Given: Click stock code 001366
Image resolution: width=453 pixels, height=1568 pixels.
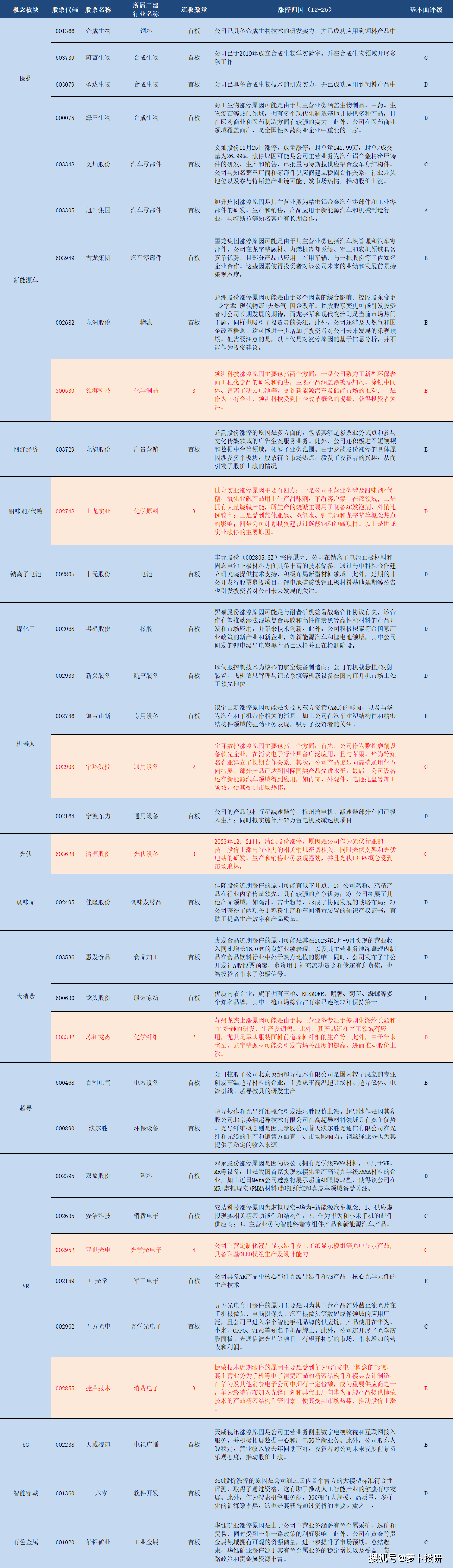Looking at the screenshot, I should click(65, 31).
